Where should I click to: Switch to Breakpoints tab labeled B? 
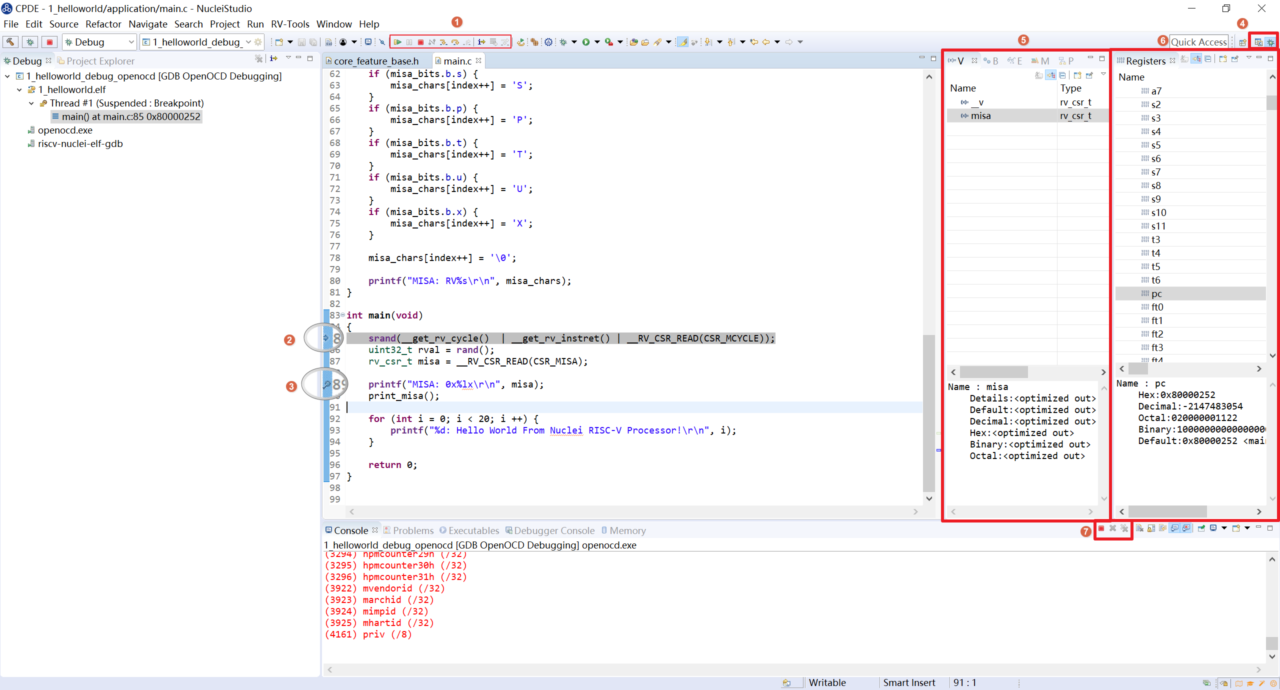point(990,61)
